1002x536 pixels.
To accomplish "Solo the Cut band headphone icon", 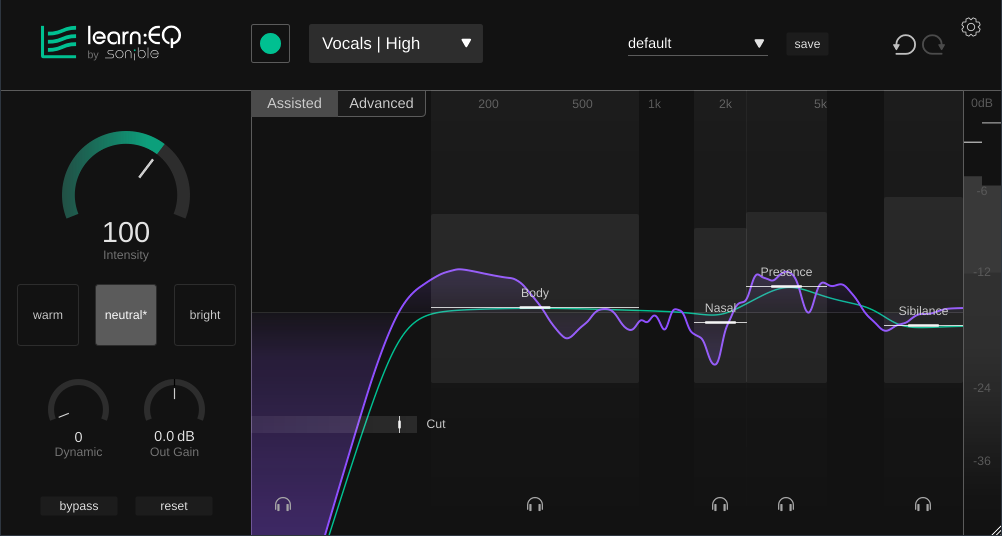I will (x=283, y=505).
